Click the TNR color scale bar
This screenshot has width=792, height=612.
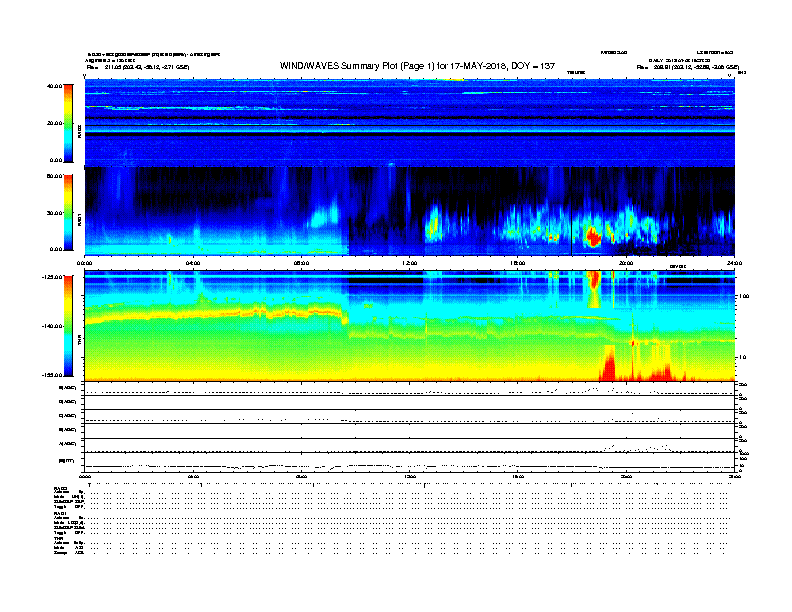(x=68, y=326)
